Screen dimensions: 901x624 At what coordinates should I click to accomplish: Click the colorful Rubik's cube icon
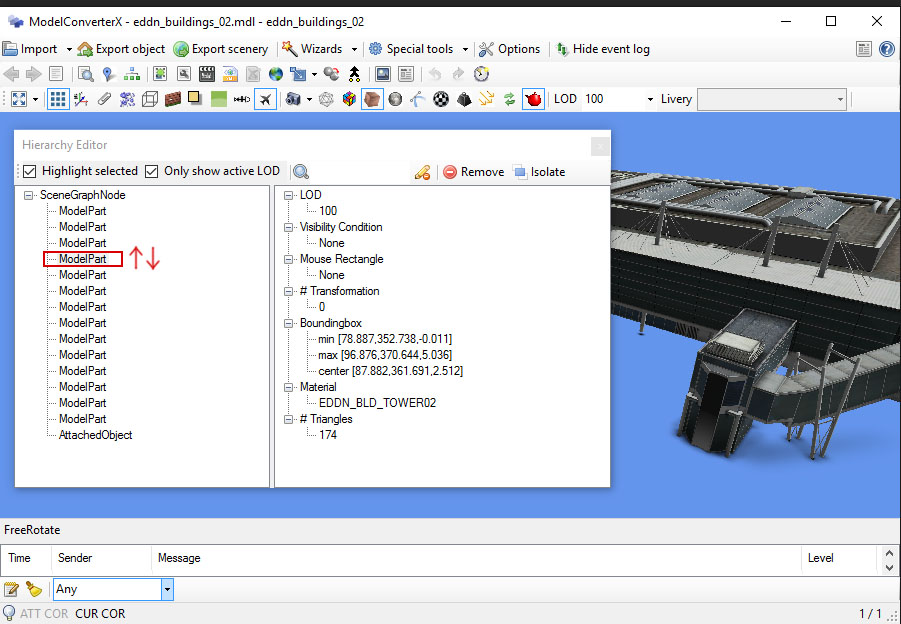click(349, 99)
